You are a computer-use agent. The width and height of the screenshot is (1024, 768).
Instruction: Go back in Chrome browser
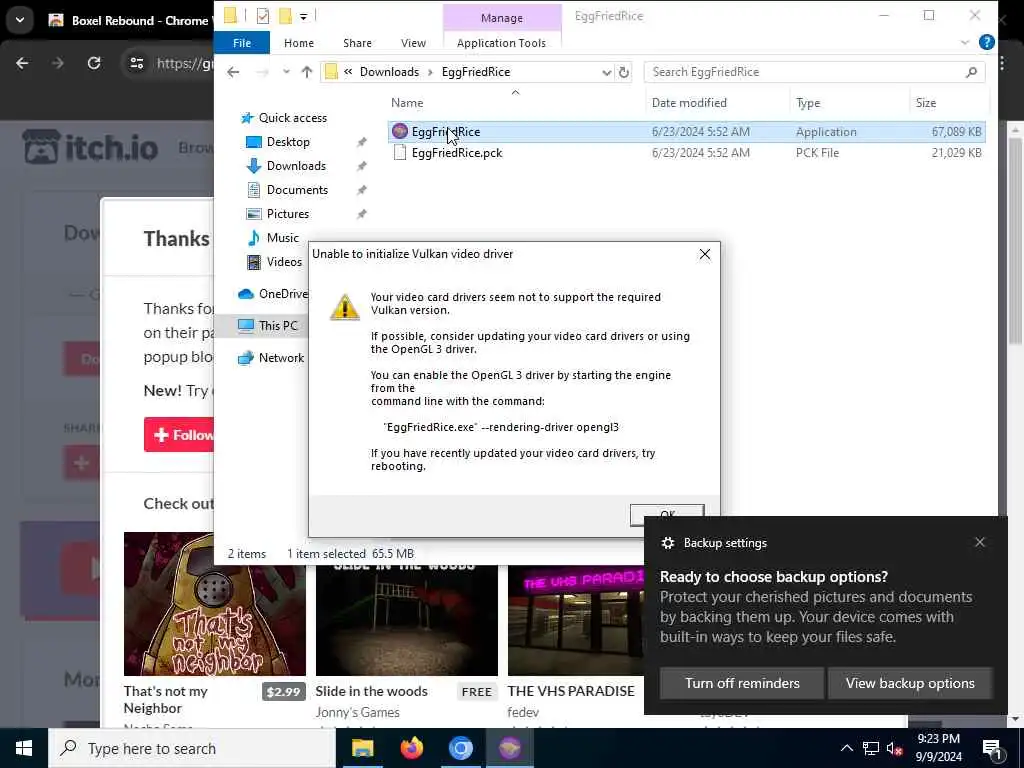click(22, 63)
